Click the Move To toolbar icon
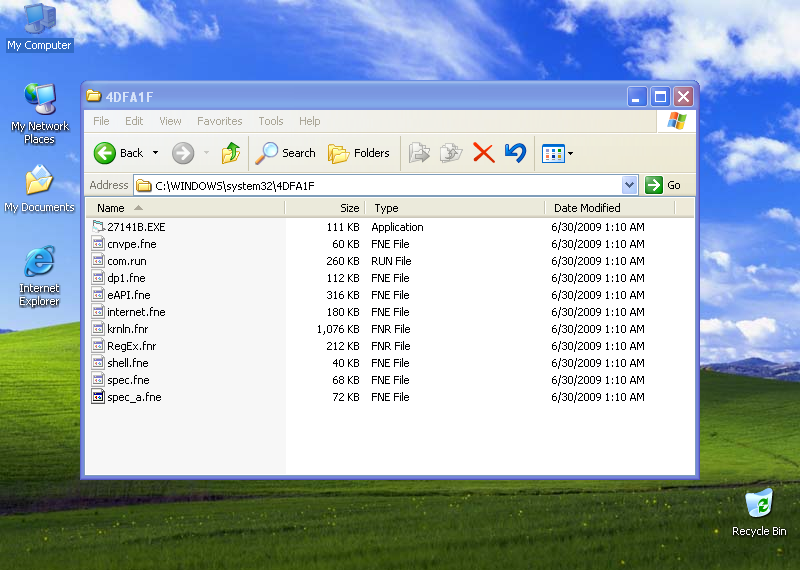The height and width of the screenshot is (570, 800). click(419, 153)
